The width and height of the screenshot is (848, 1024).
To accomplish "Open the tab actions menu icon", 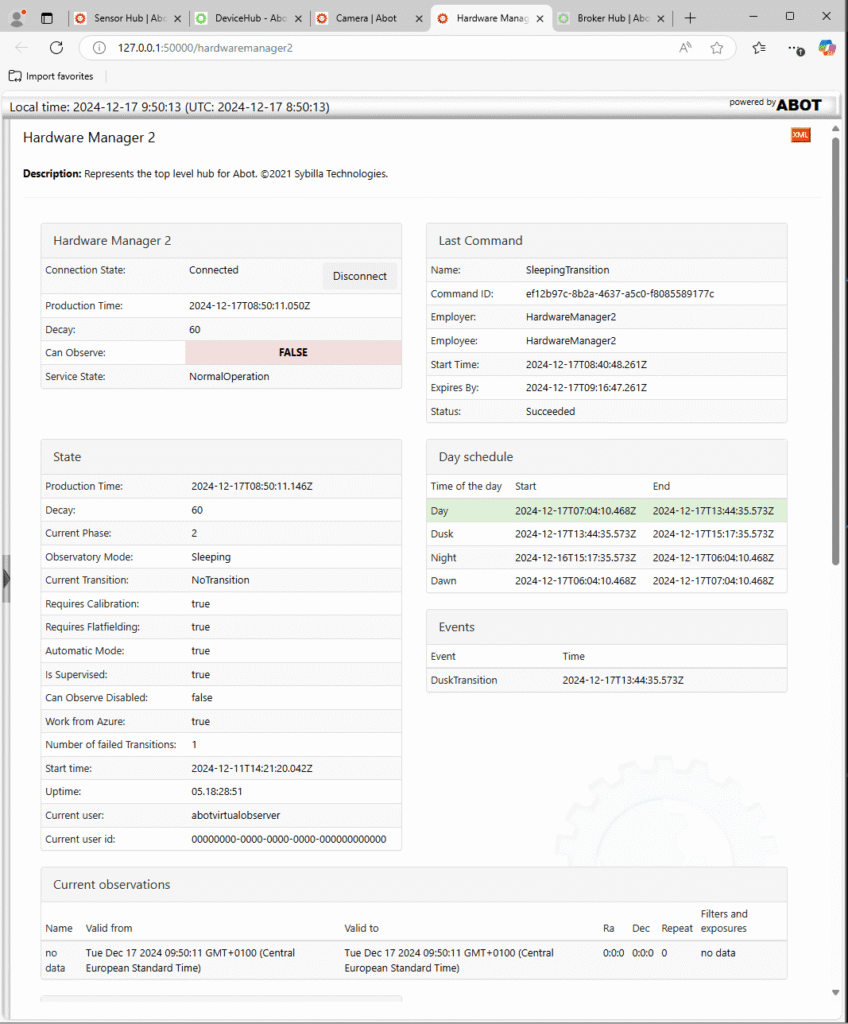I will [x=47, y=18].
